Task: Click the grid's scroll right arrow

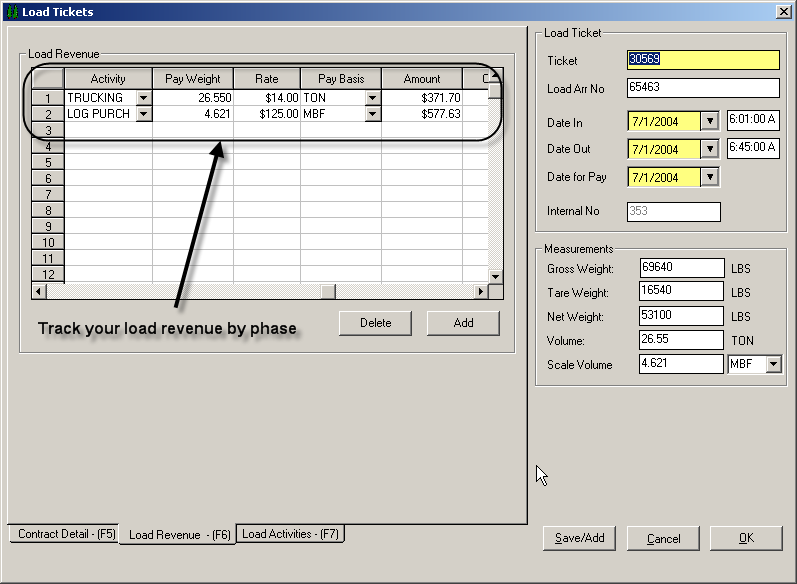Action: 480,291
